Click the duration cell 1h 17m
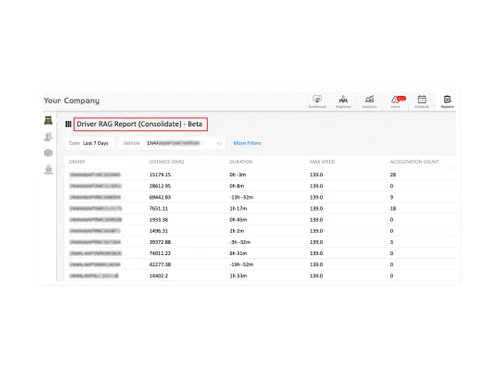500x375 pixels. pyautogui.click(x=238, y=209)
